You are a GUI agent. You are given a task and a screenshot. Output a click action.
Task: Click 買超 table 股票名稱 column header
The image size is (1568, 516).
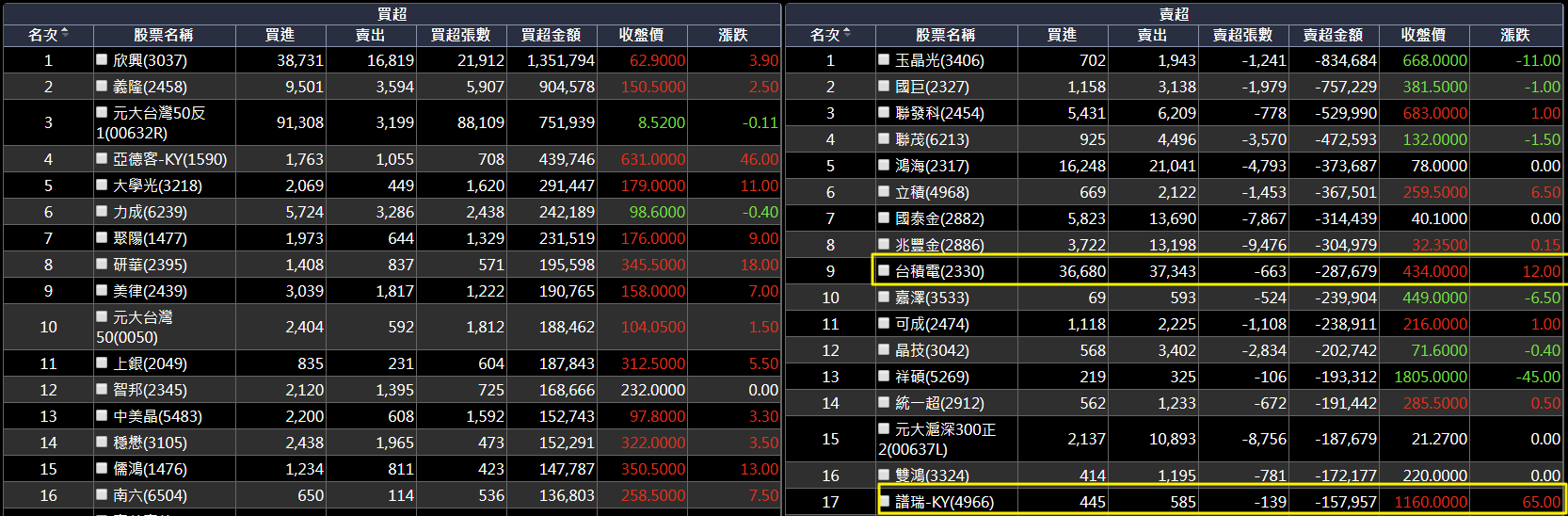click(163, 35)
